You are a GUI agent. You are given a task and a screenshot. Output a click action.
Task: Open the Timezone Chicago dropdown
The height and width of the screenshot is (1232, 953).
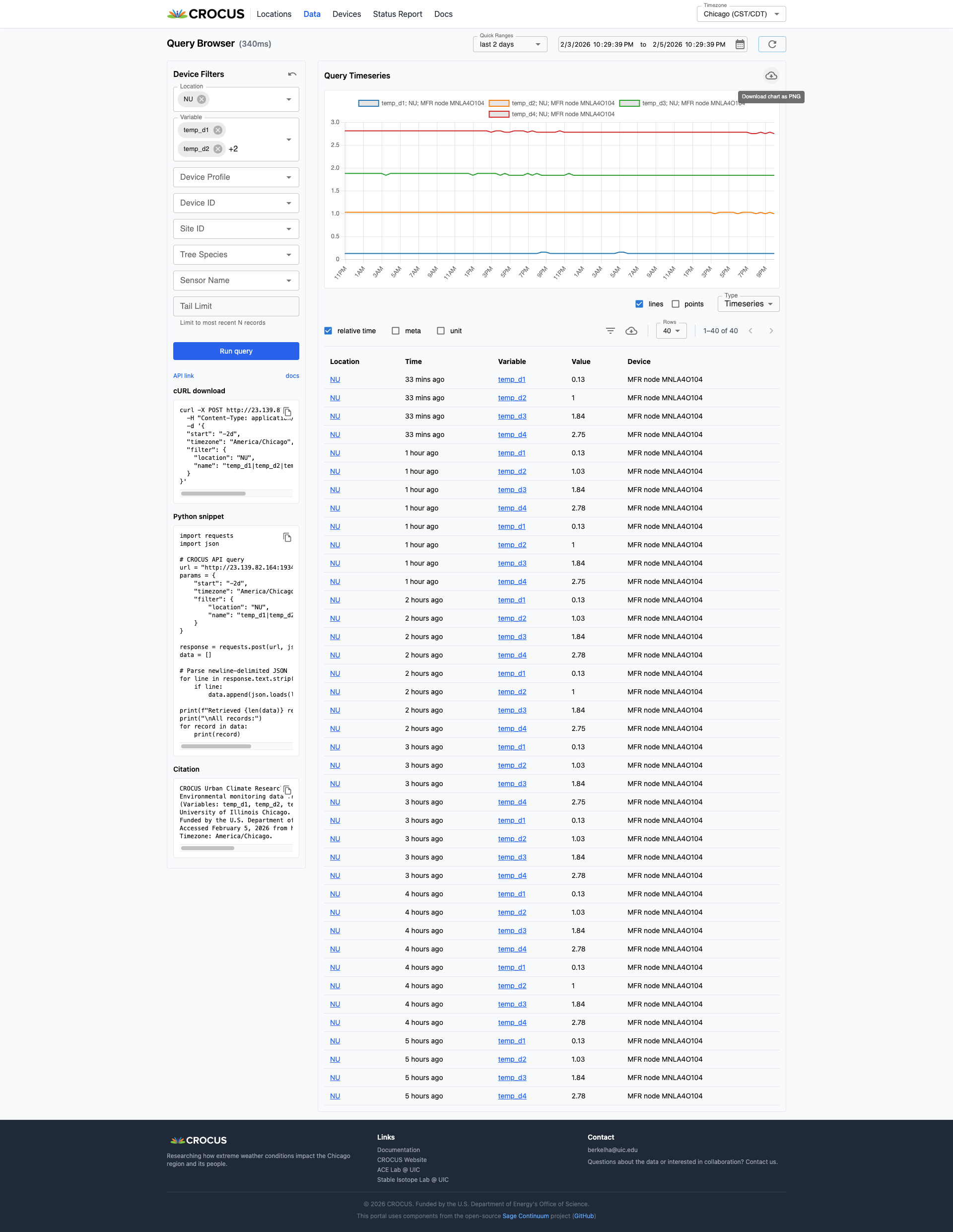[x=741, y=14]
